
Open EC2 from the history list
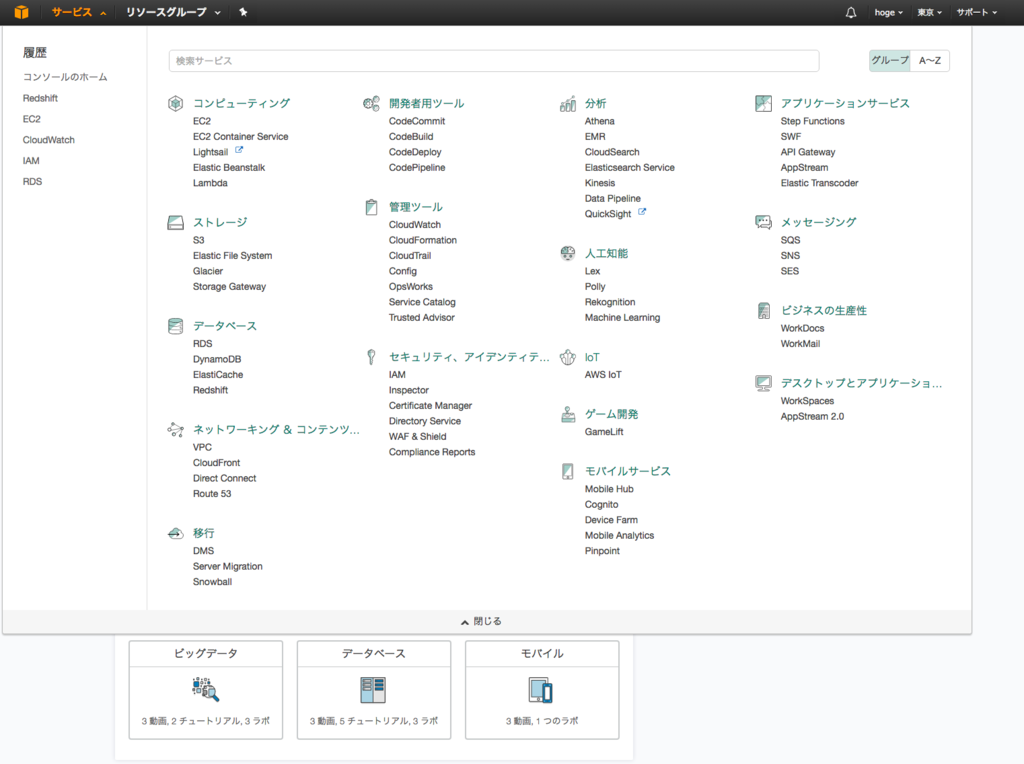click(31, 119)
